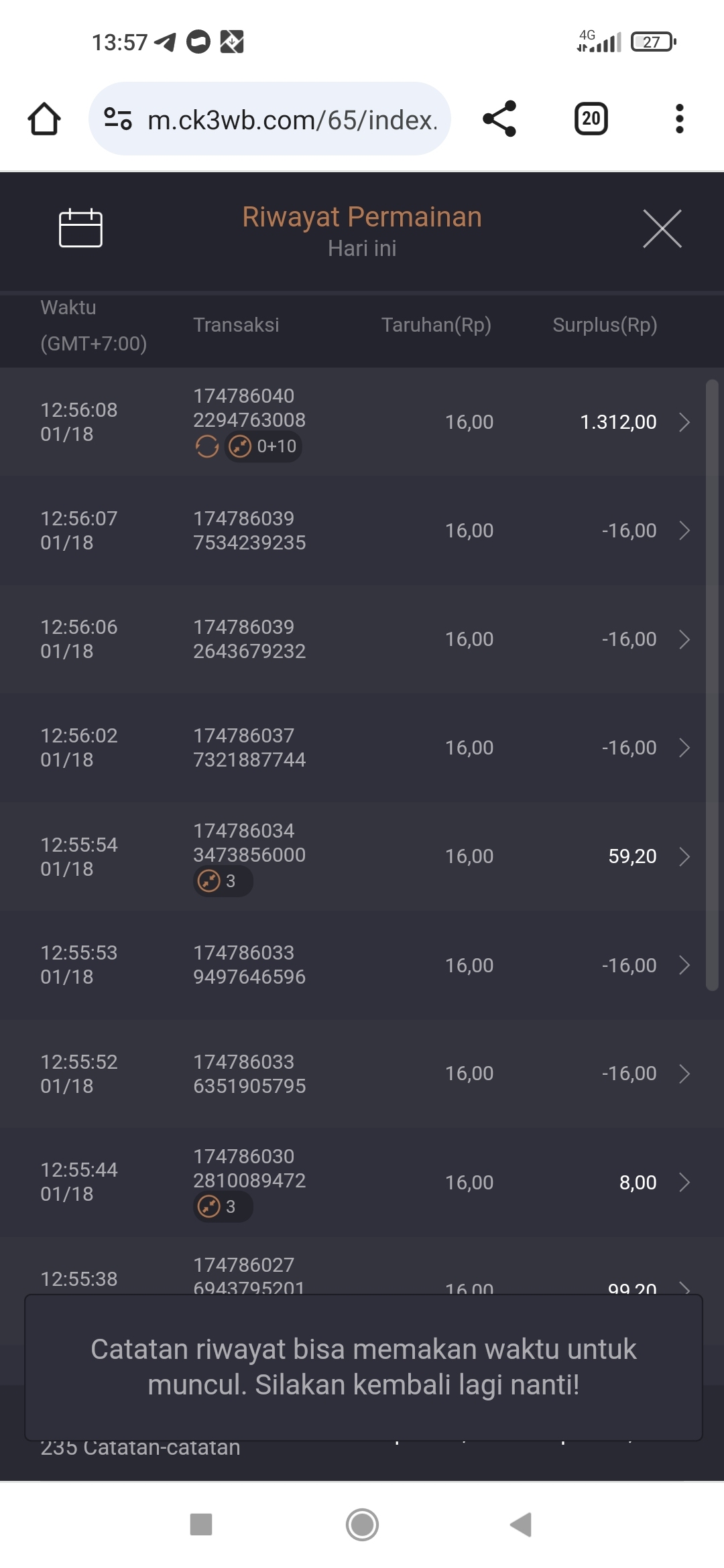Expand details for 1.312,00 surplus row
This screenshot has width=724, height=1568.
click(684, 422)
